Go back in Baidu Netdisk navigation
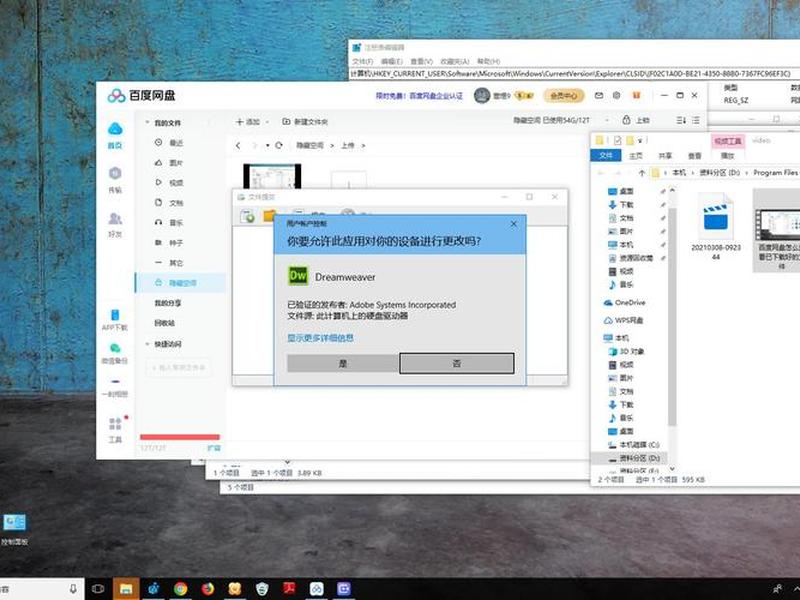800x600 pixels. pyautogui.click(x=238, y=145)
